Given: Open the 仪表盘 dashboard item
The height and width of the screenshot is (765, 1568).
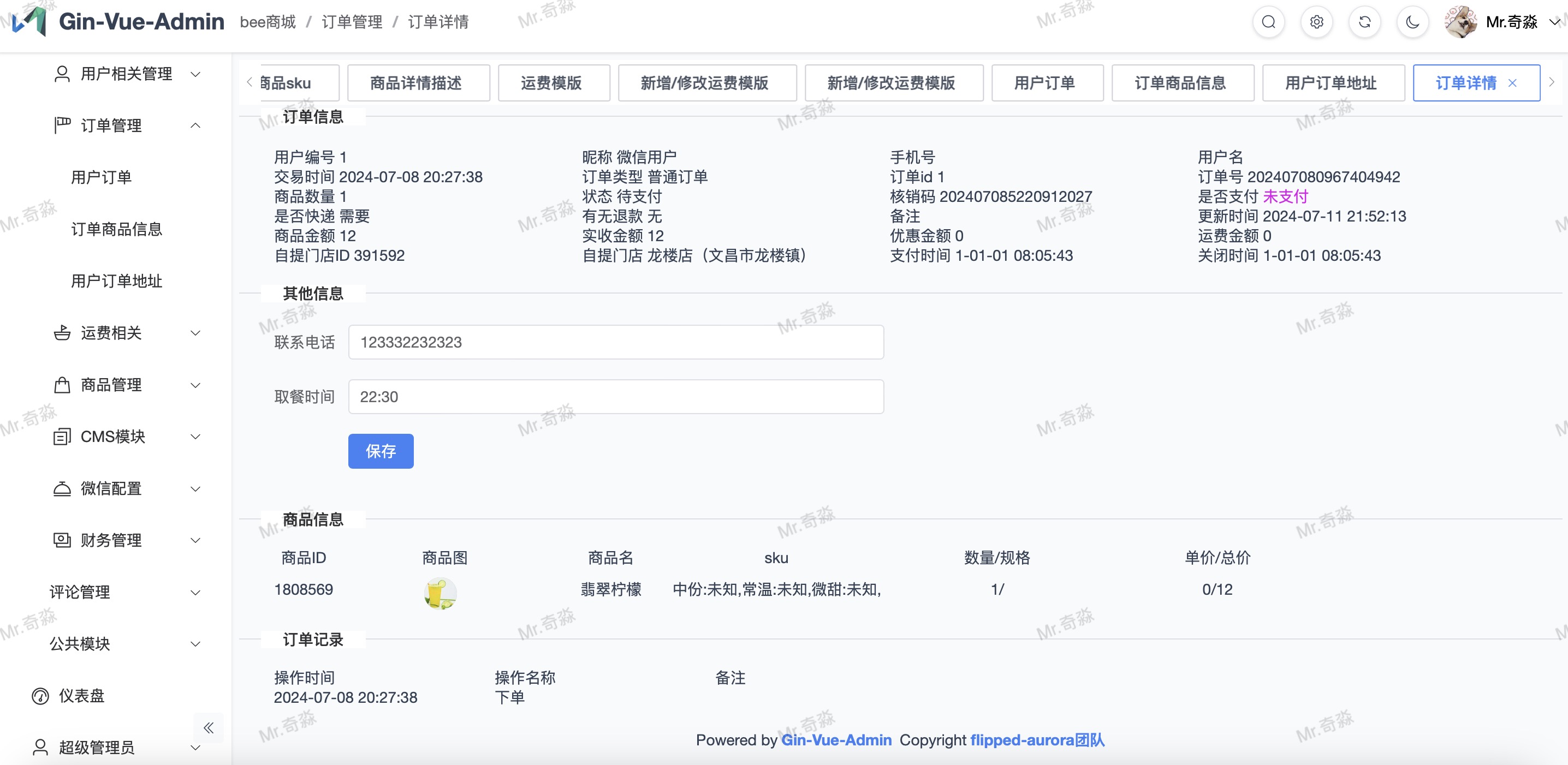Looking at the screenshot, I should (x=81, y=696).
